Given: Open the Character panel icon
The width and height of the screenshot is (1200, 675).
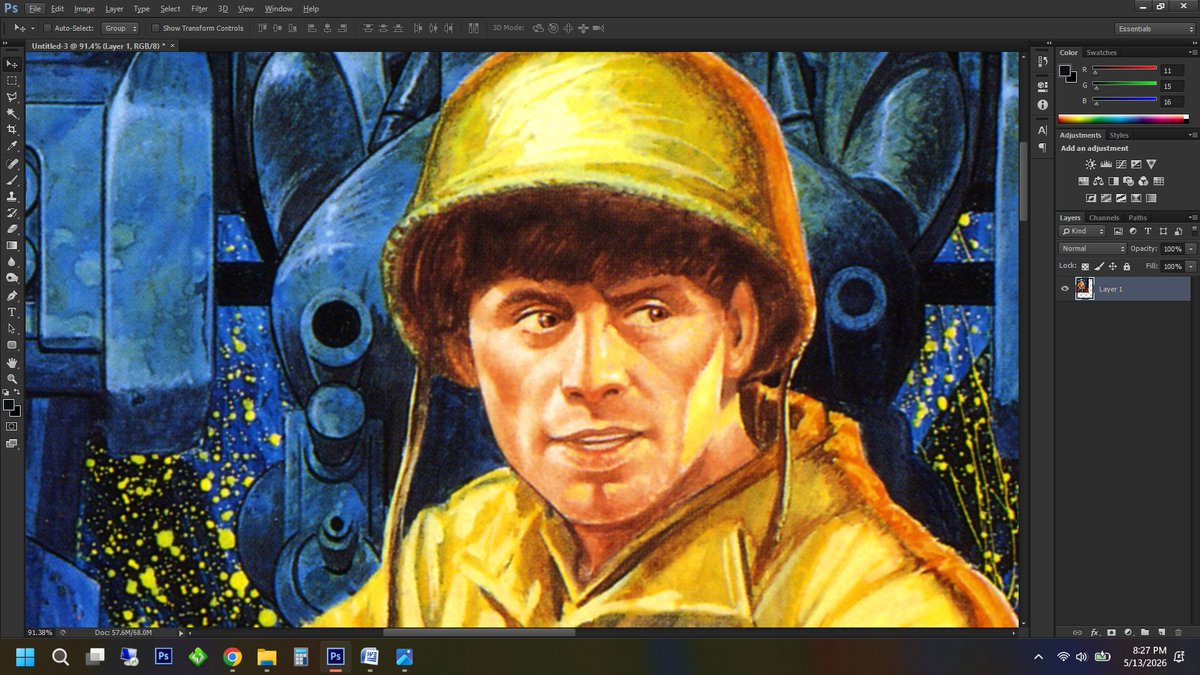Looking at the screenshot, I should pos(1042,130).
